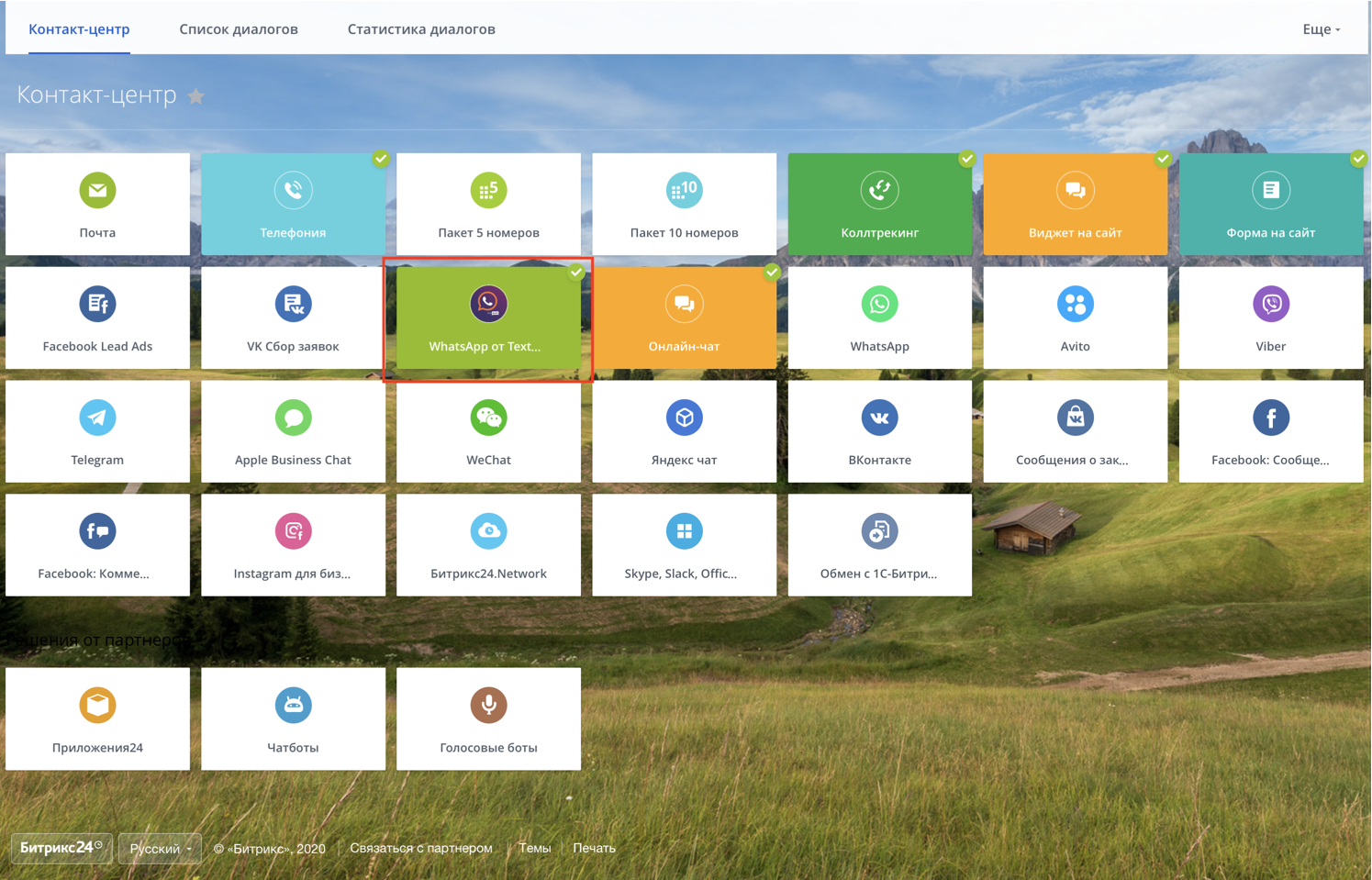
Task: Open the Telegram connector icon
Action: pyautogui.click(x=97, y=418)
